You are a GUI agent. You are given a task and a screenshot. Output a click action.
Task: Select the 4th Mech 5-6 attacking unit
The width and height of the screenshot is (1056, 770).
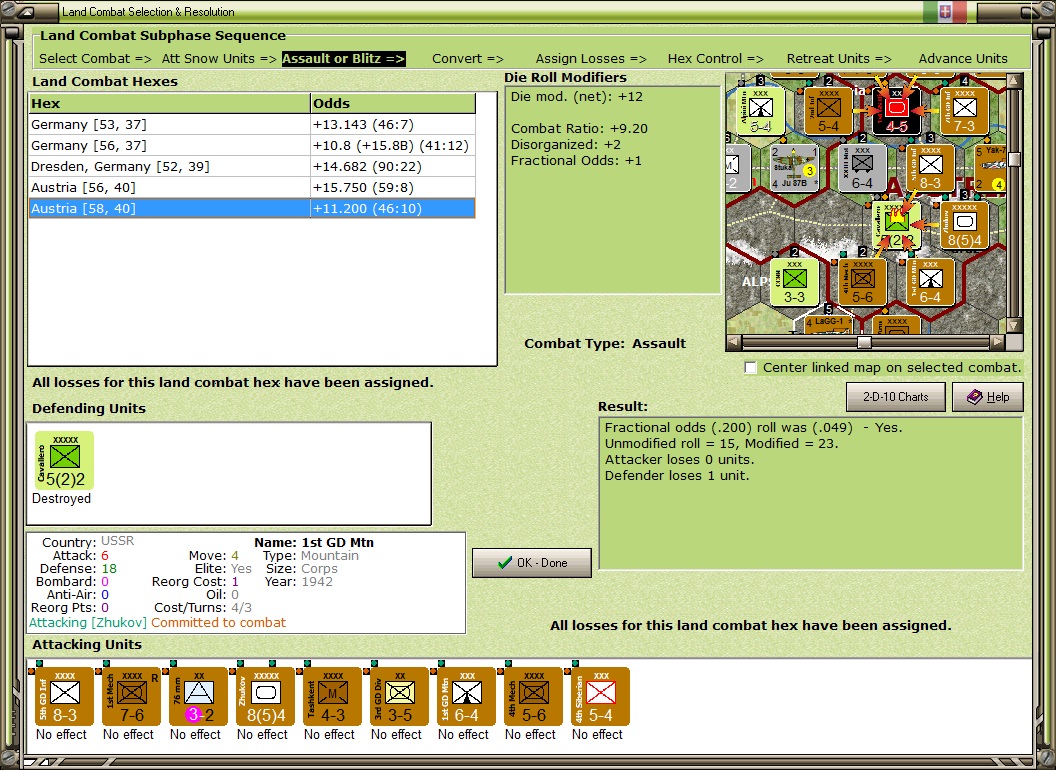click(533, 697)
